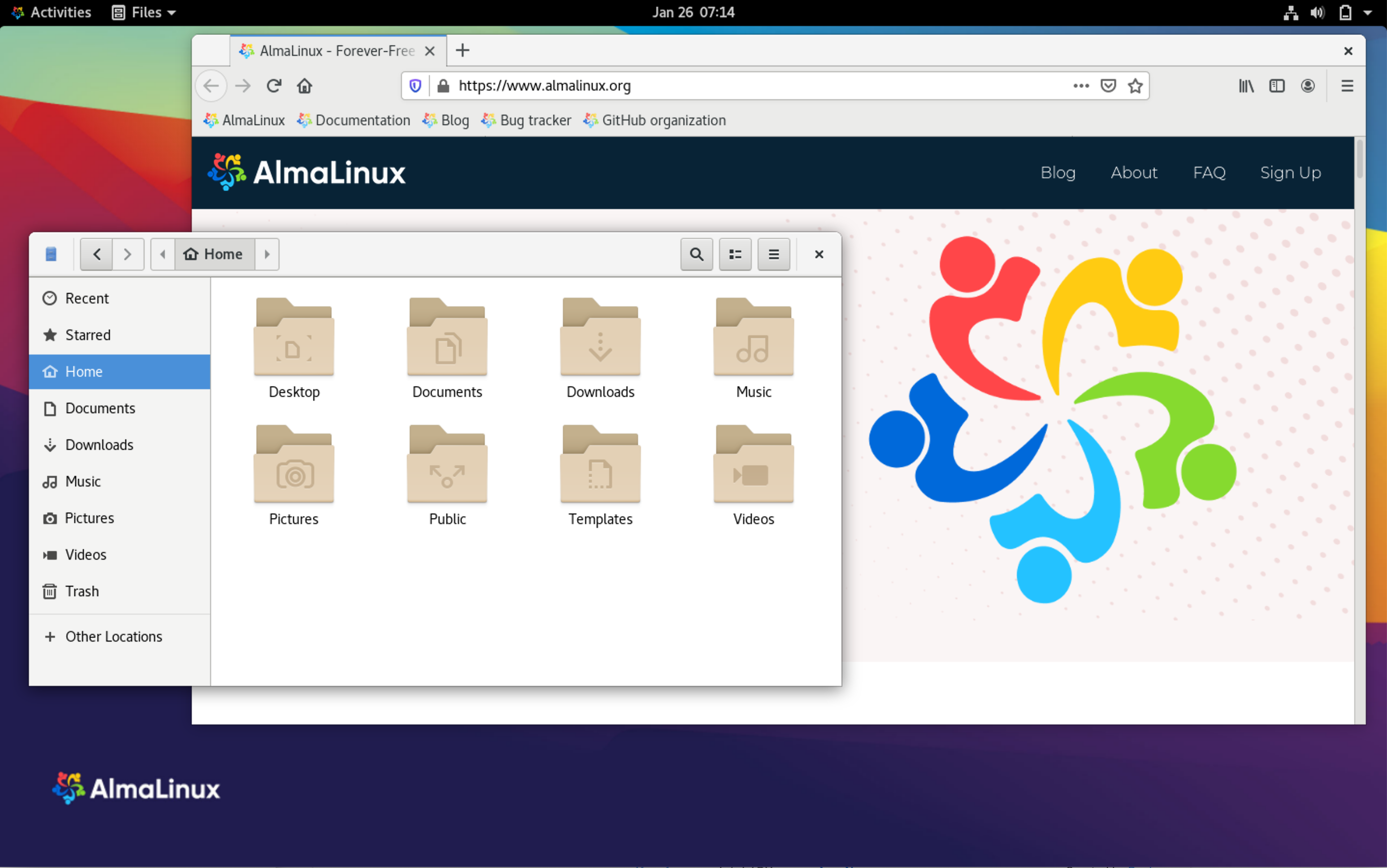Click the path bar left scroll arrow
The height and width of the screenshot is (868, 1387).
(162, 254)
